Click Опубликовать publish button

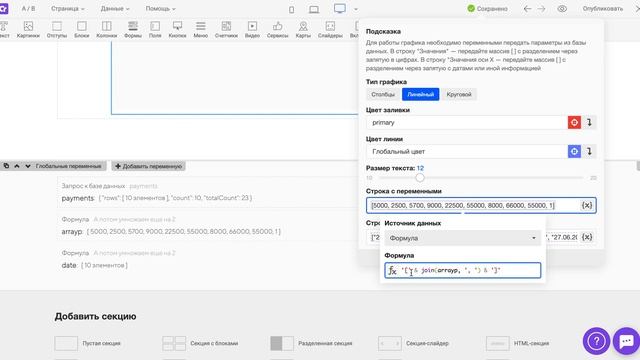(602, 9)
